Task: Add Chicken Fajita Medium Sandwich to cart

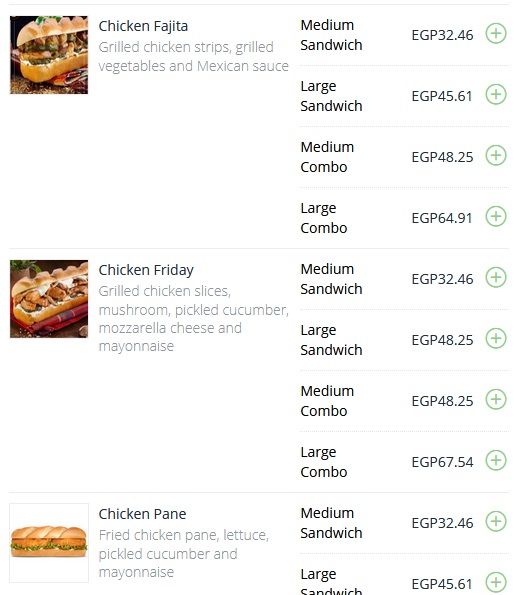Action: pyautogui.click(x=496, y=34)
